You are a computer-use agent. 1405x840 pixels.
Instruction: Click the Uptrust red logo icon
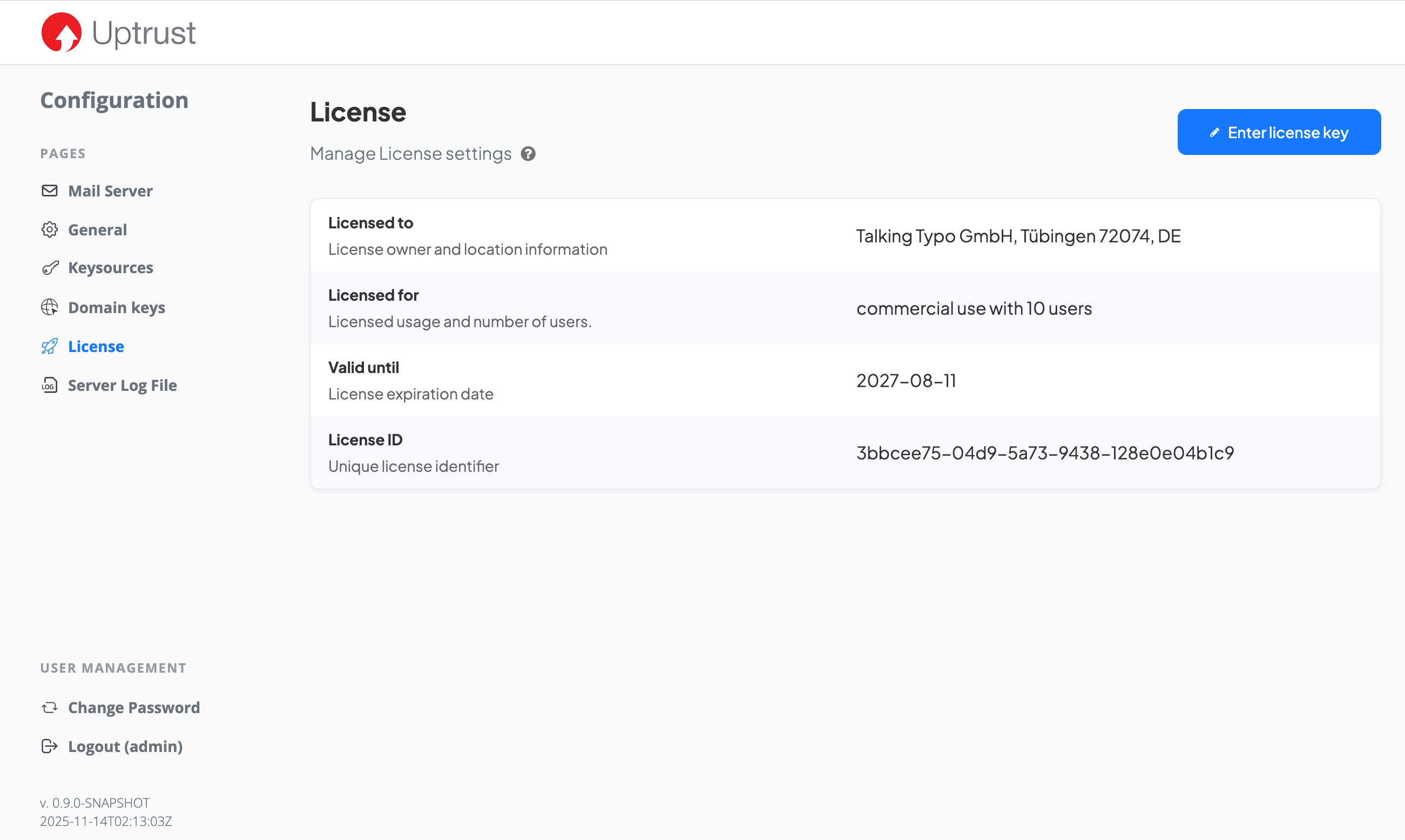coord(61,32)
